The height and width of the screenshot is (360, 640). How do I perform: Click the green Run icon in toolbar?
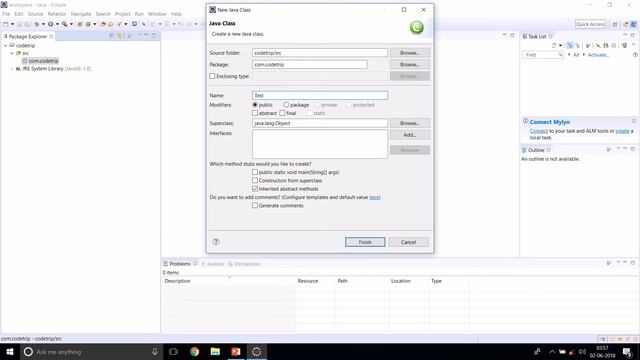click(51, 24)
